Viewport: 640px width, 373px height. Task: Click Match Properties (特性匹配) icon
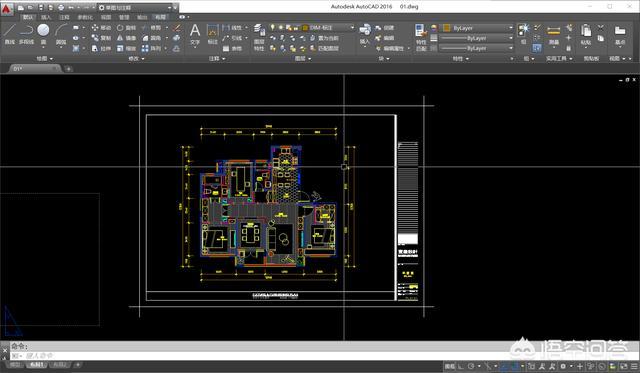421,37
